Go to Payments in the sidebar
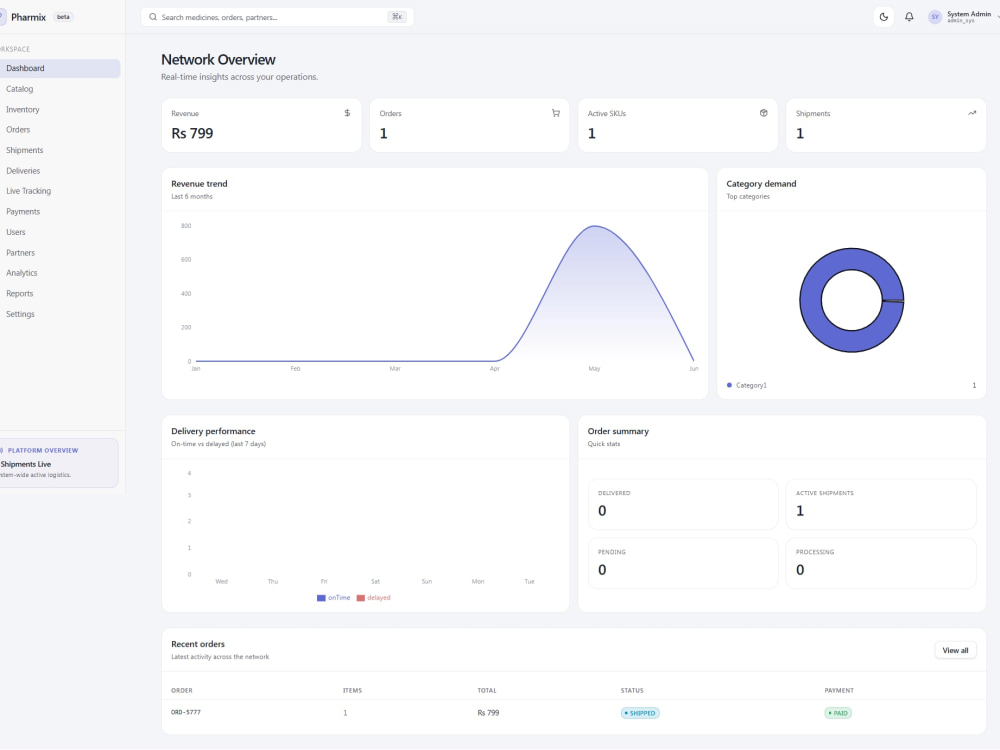 (59, 212)
